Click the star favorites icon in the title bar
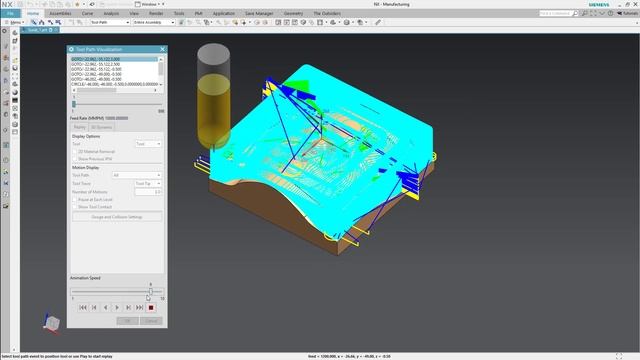This screenshot has height=360, width=640. tap(77, 4)
